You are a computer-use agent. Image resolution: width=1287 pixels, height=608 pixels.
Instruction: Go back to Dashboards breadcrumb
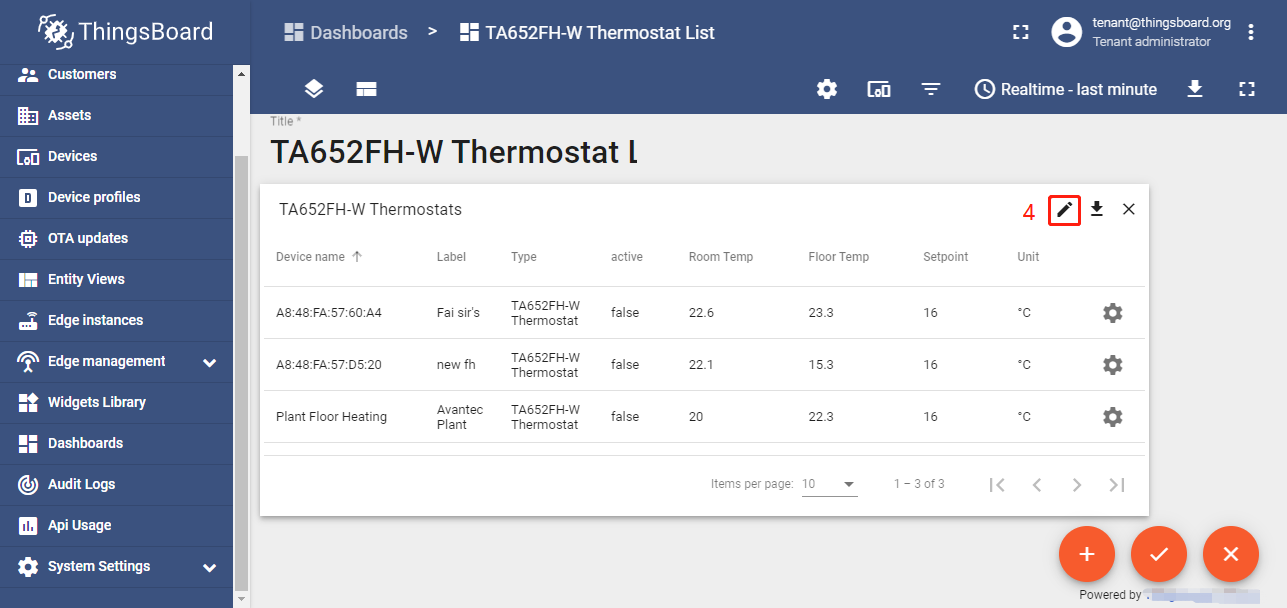pyautogui.click(x=346, y=33)
